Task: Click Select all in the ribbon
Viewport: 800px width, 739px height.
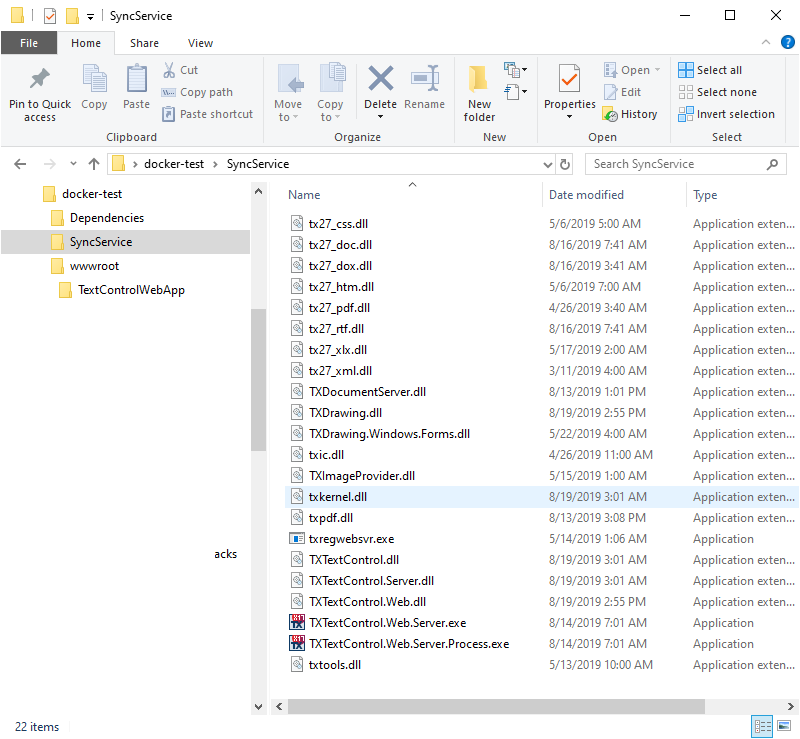Action: (x=710, y=70)
